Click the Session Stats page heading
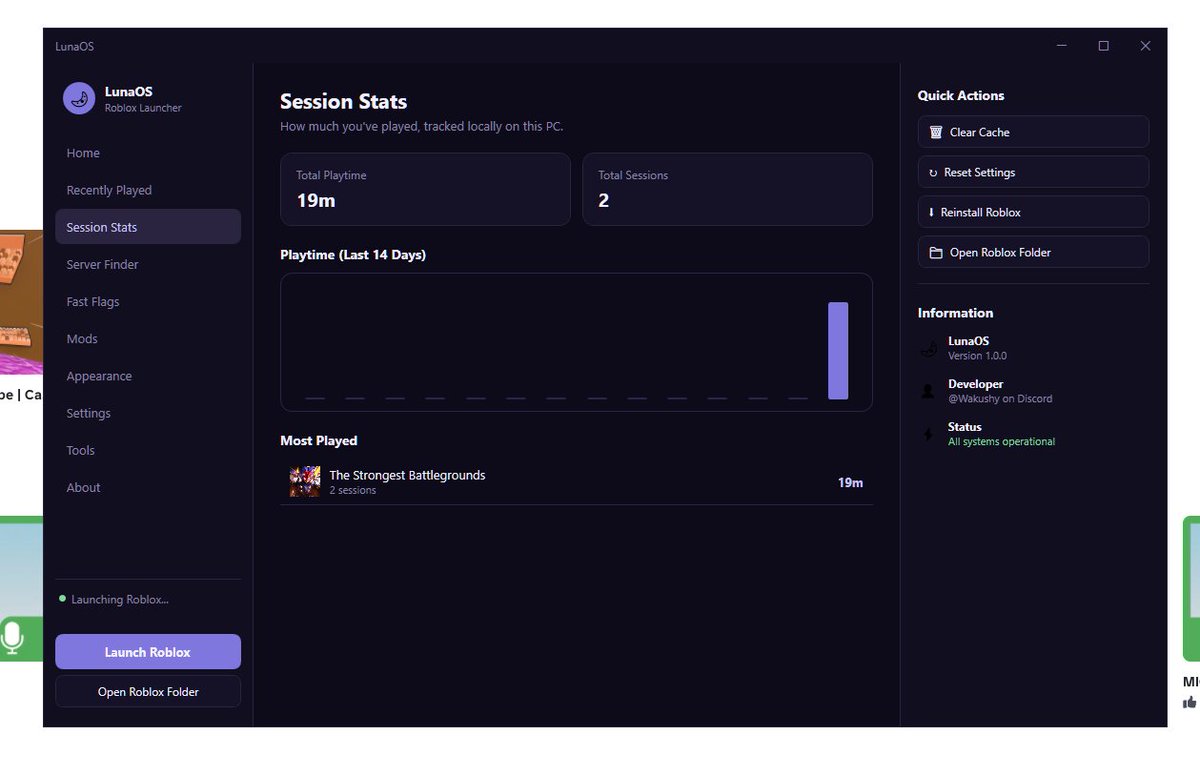Viewport: 1200px width, 776px height. click(343, 102)
